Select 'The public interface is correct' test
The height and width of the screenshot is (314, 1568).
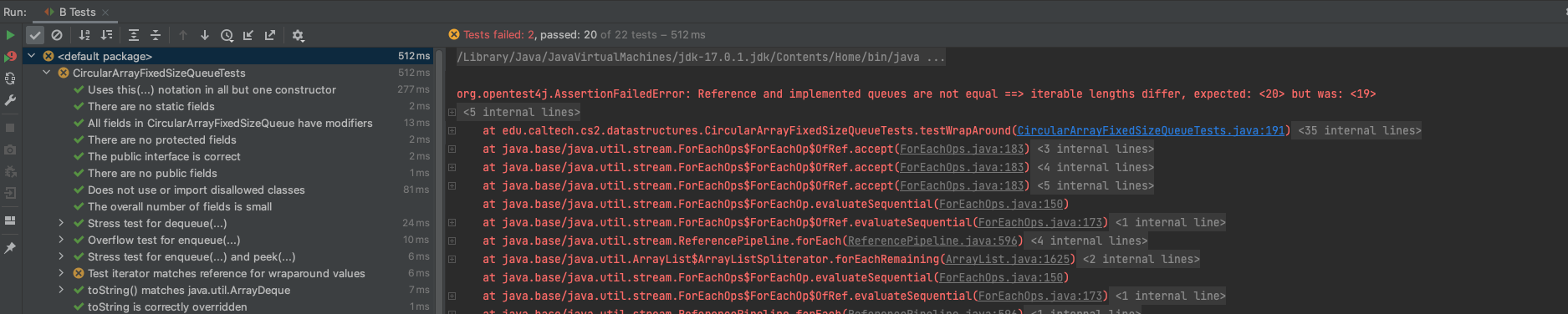tap(228, 156)
